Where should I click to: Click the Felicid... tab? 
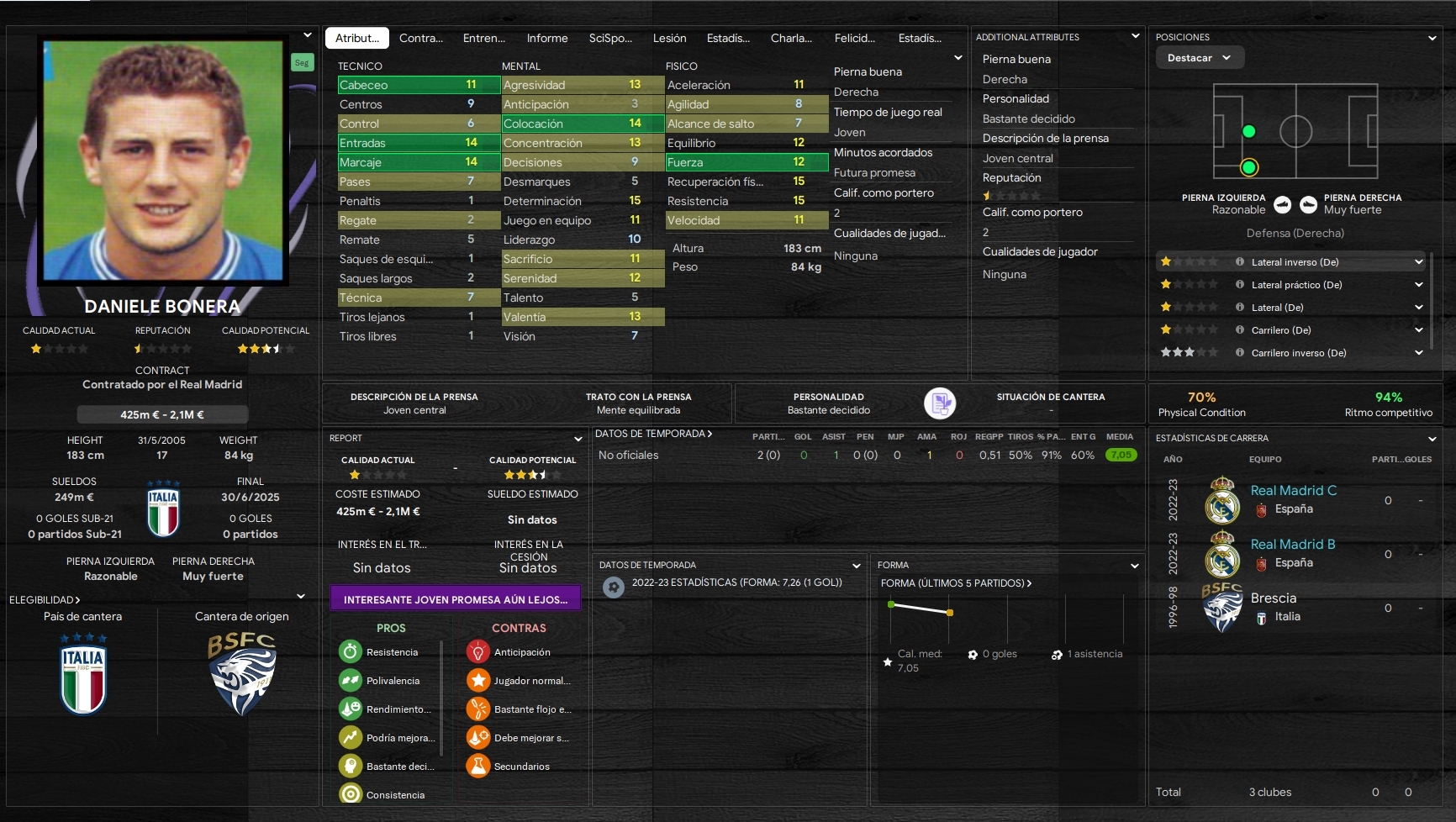(x=855, y=38)
